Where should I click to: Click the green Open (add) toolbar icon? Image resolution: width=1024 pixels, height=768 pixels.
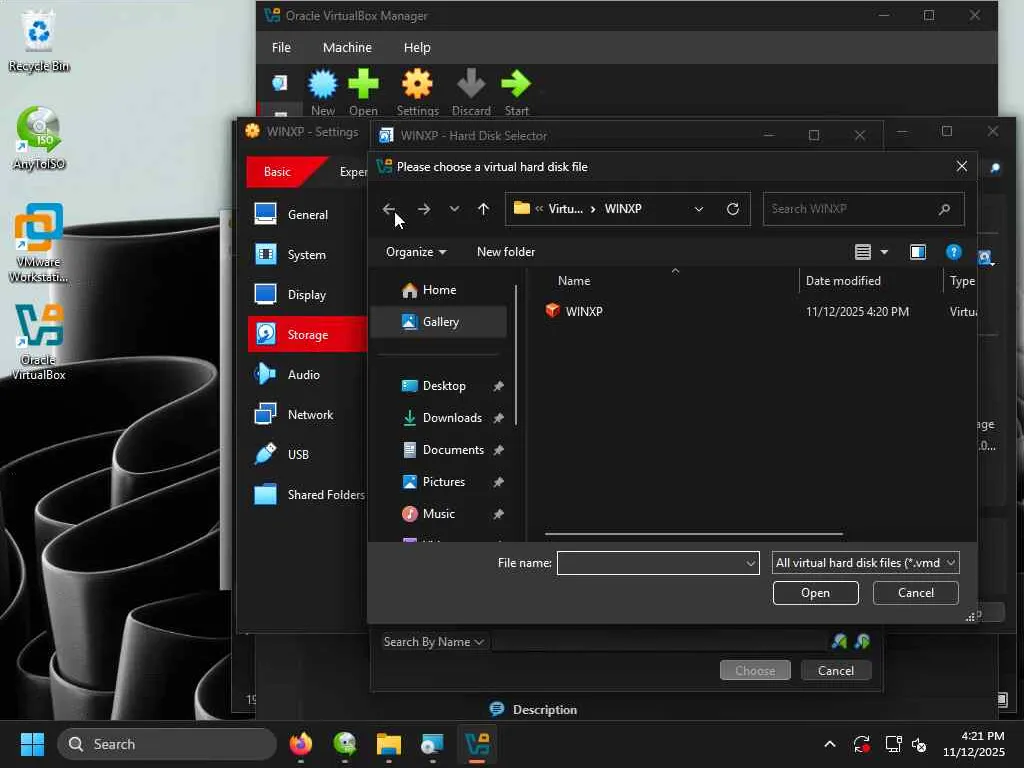click(364, 85)
